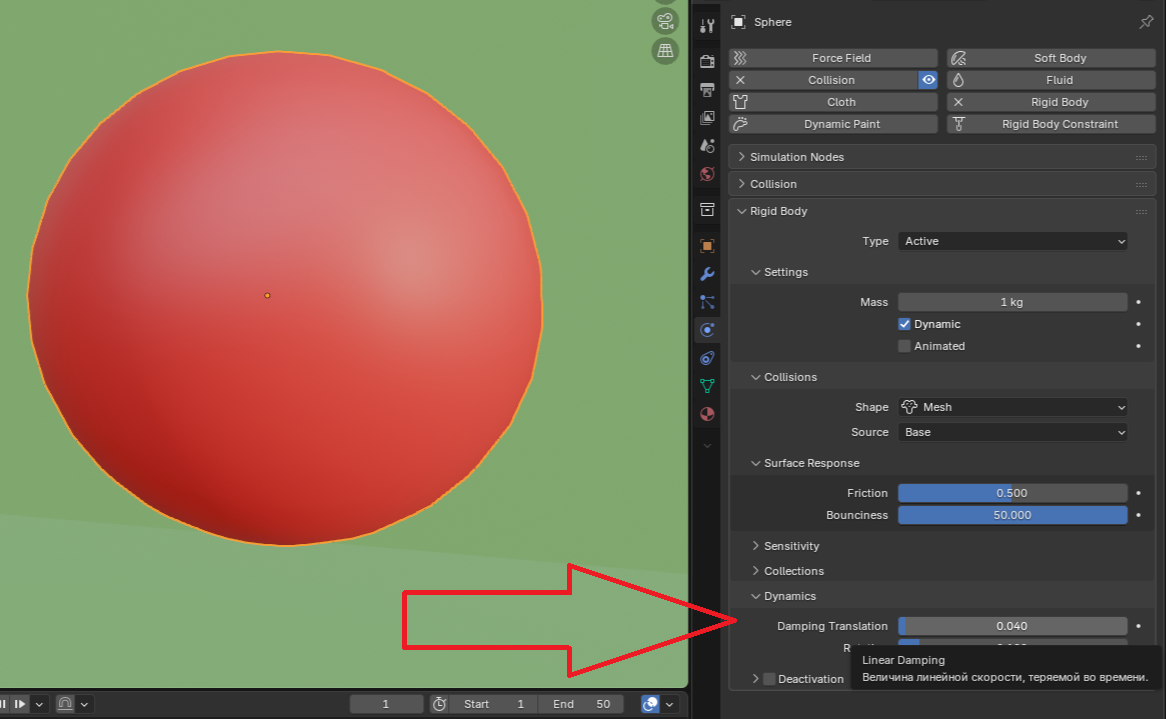Image resolution: width=1166 pixels, height=719 pixels.
Task: Enable the Animated rigid body option
Action: click(x=904, y=345)
